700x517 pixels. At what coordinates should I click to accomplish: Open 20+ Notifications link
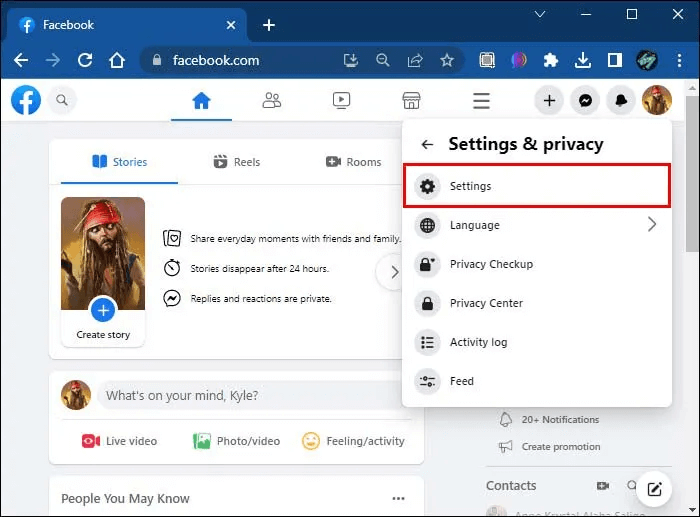[x=549, y=420]
